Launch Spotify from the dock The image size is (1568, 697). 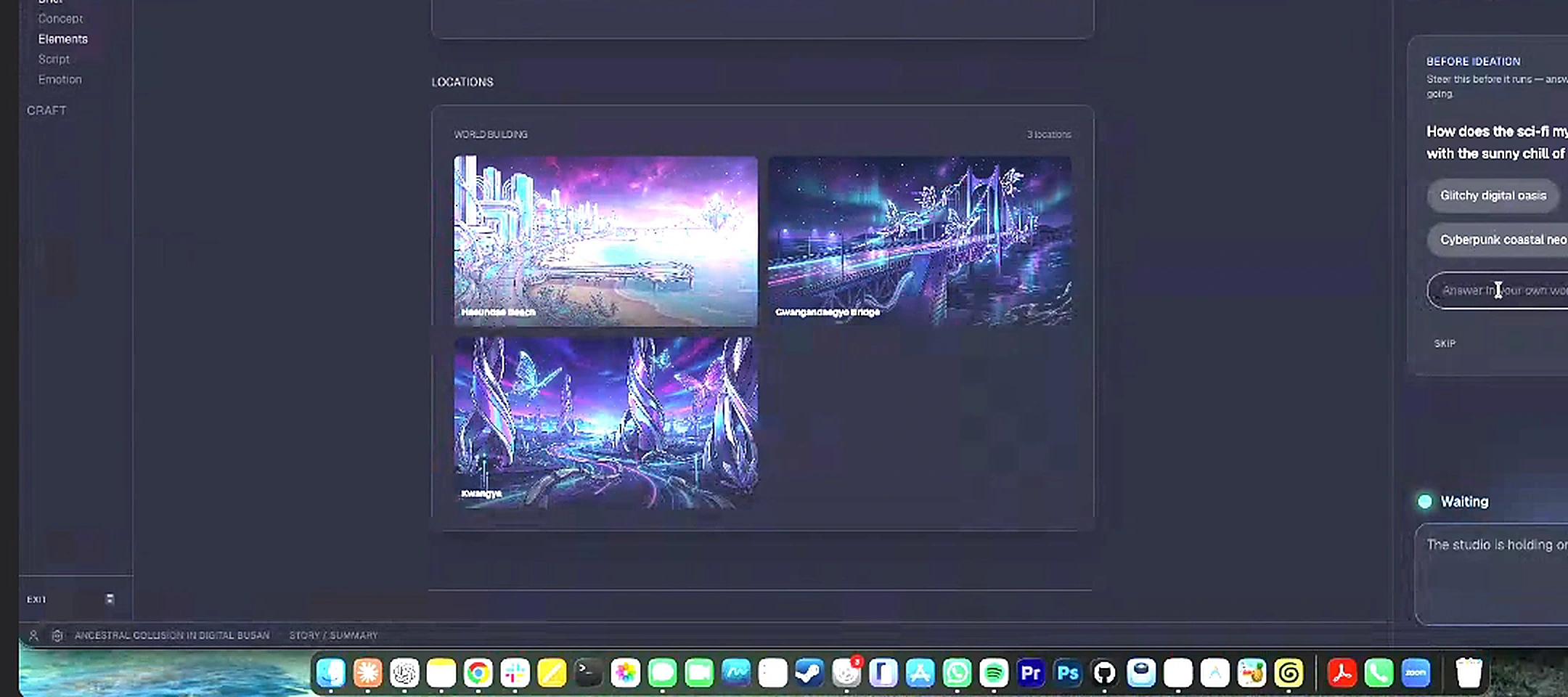pyautogui.click(x=994, y=673)
